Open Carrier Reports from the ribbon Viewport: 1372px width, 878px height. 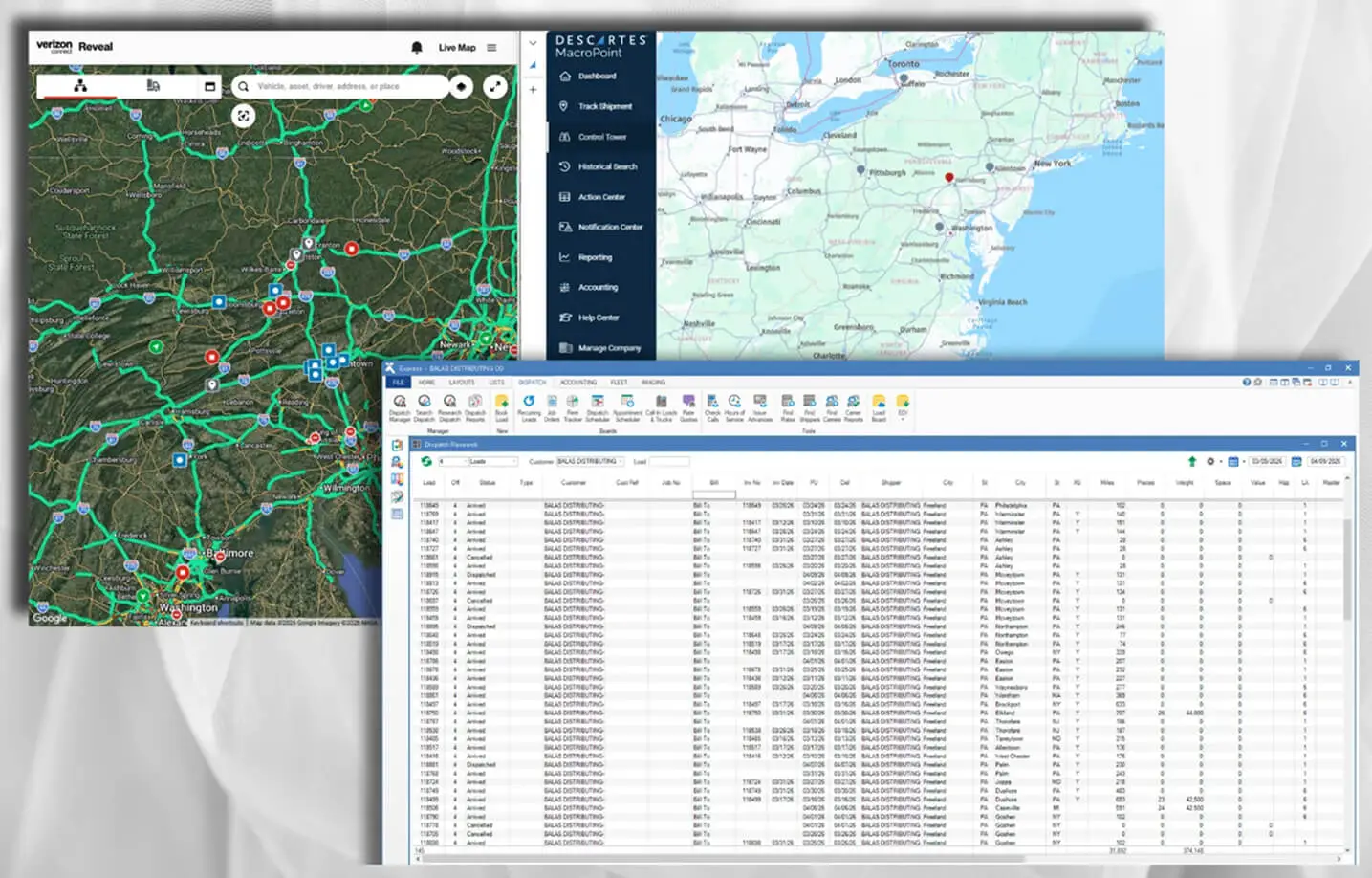pyautogui.click(x=854, y=408)
